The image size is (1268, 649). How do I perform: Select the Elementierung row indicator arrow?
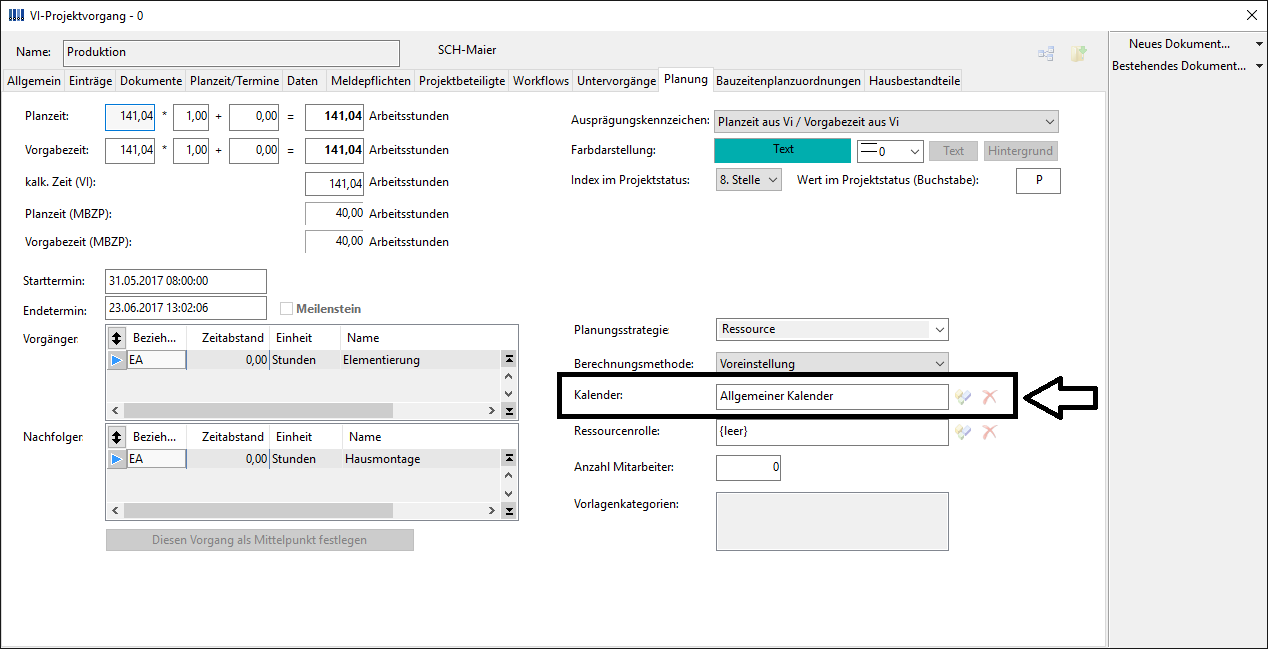click(x=117, y=360)
